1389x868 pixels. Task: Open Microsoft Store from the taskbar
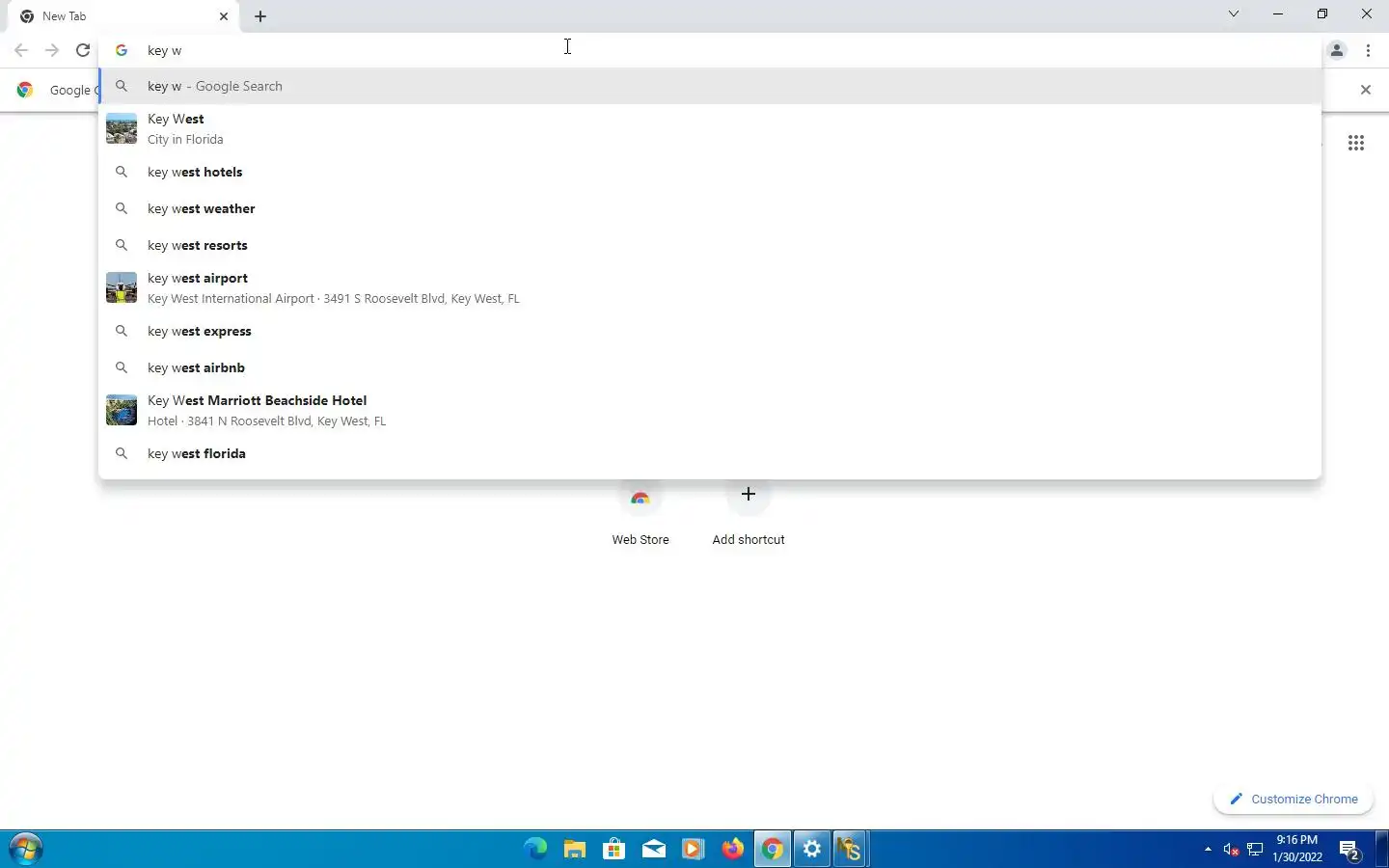coord(614,849)
